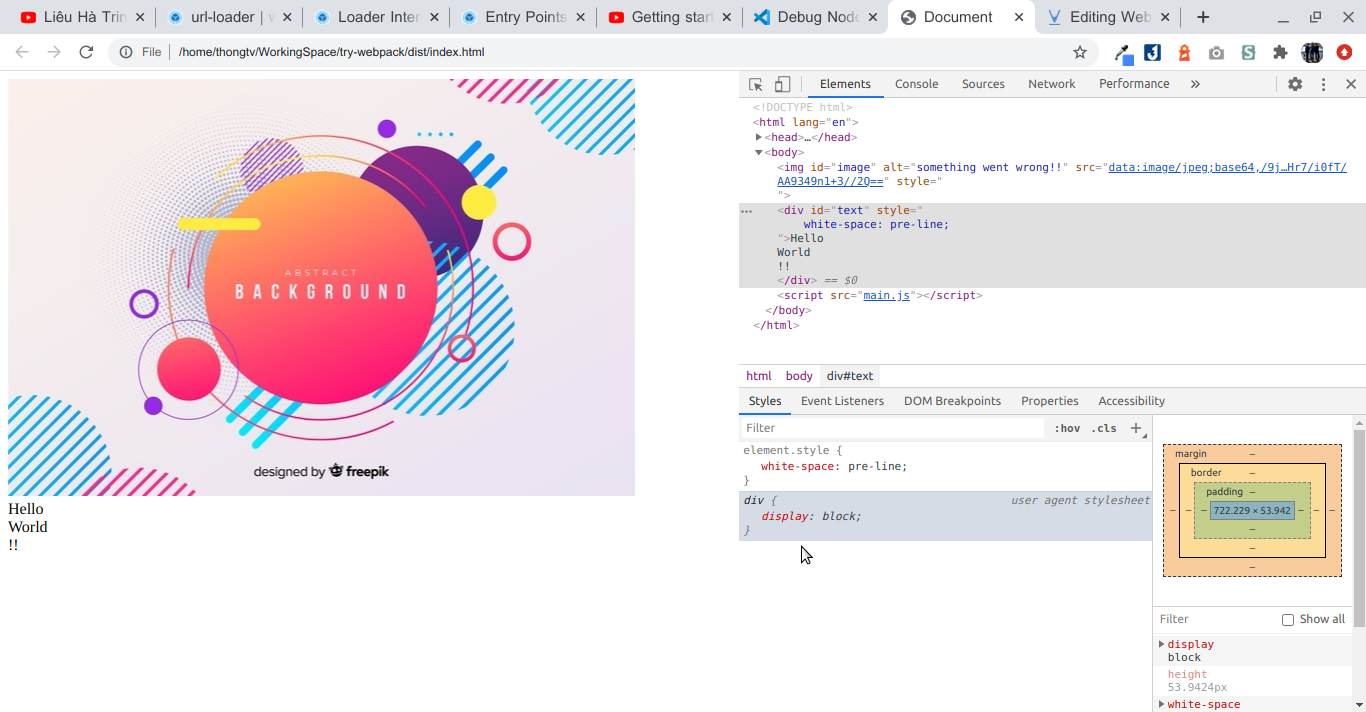Add a new style rule plus icon
Screen dimensions: 1366x712
pyautogui.click(x=1136, y=428)
